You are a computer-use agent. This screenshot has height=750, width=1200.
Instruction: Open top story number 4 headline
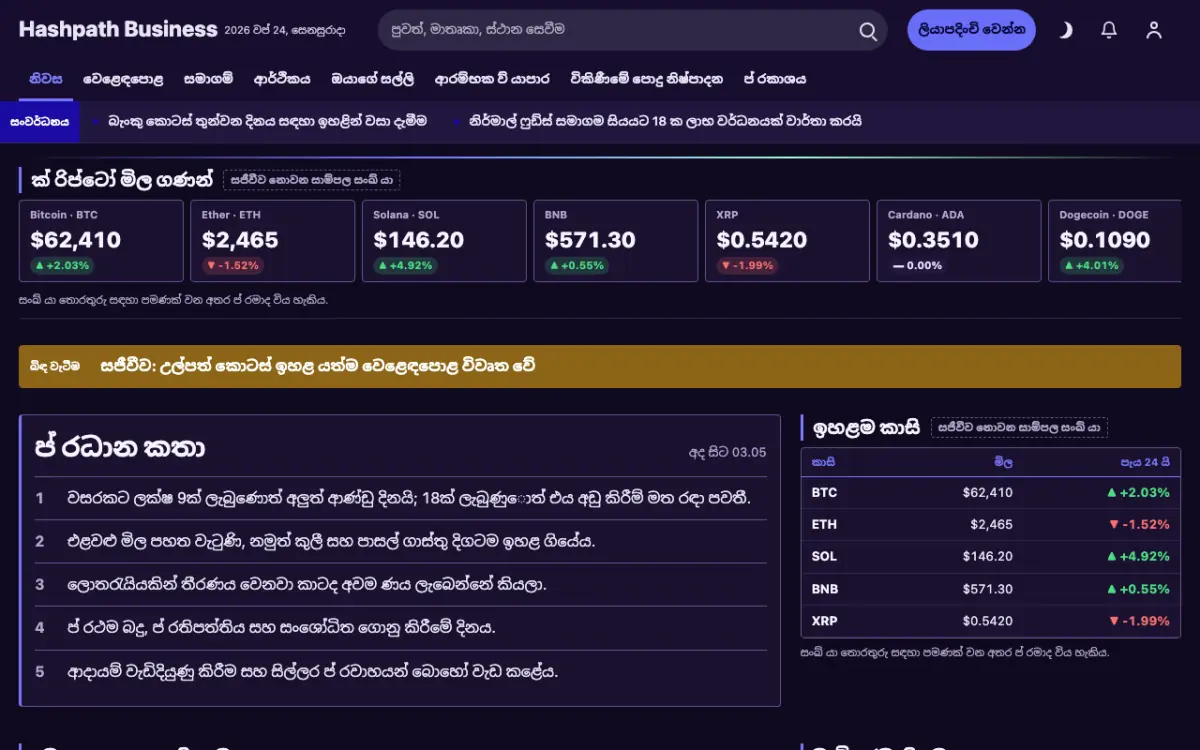coord(281,628)
